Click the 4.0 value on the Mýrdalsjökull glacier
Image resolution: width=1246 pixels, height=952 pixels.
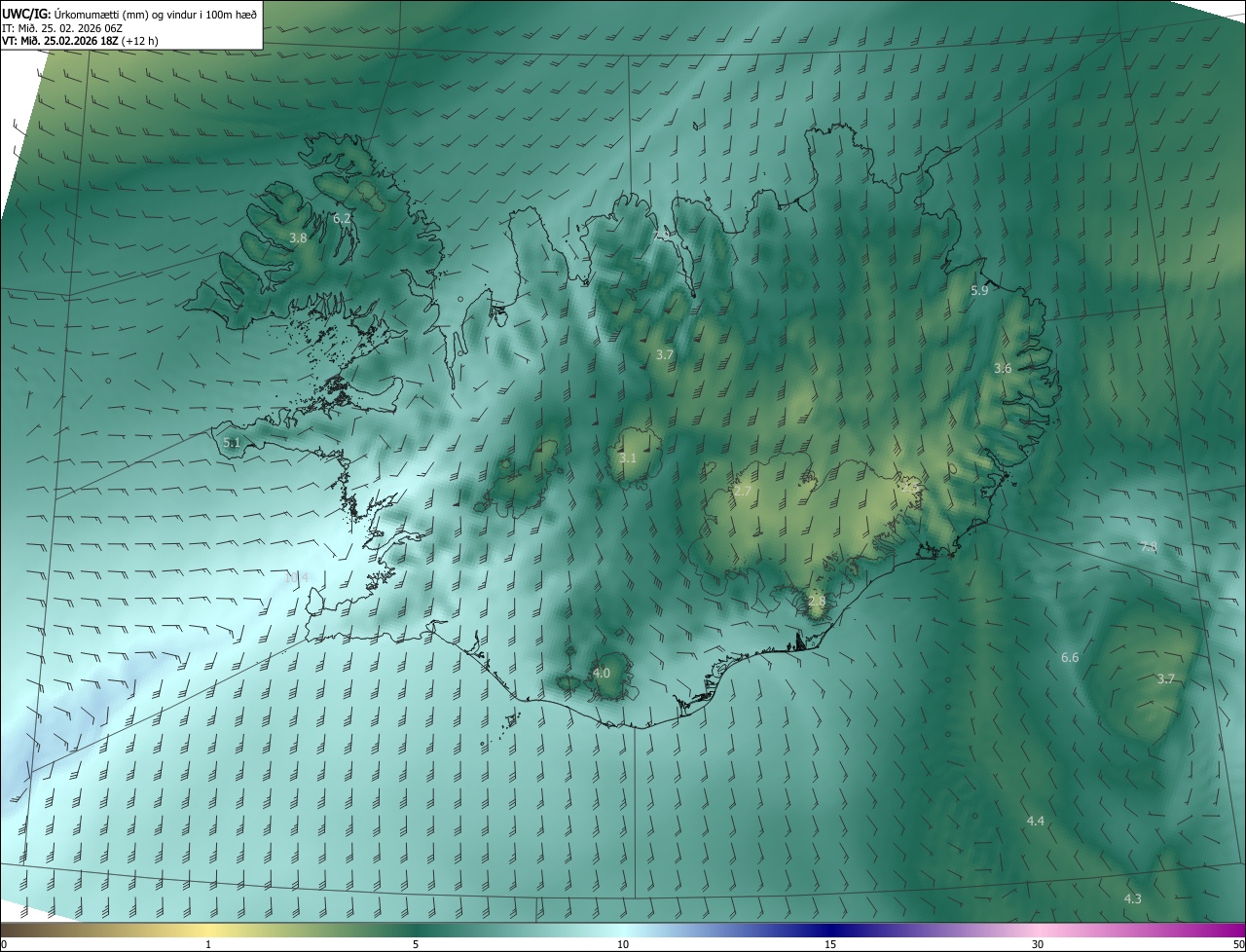(602, 673)
